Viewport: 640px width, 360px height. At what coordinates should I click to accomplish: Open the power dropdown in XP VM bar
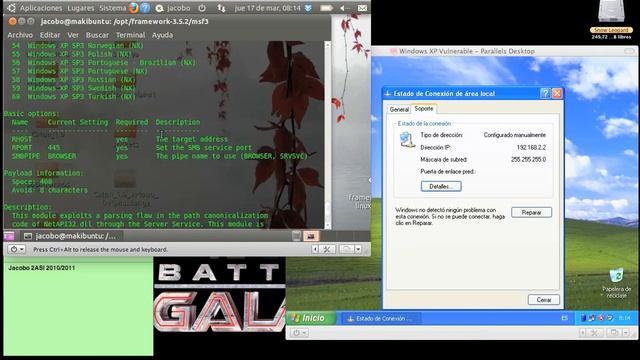pyautogui.click(x=300, y=333)
